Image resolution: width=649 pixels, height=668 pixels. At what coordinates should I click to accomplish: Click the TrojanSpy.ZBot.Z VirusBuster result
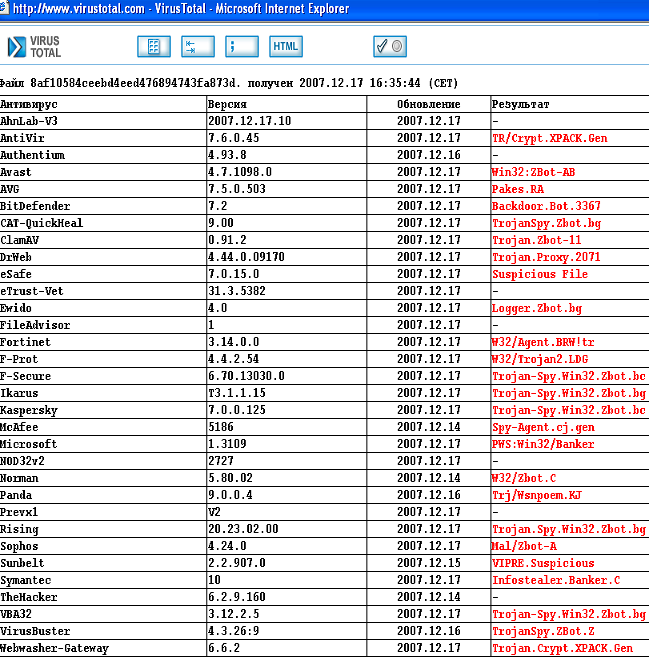coord(543,631)
